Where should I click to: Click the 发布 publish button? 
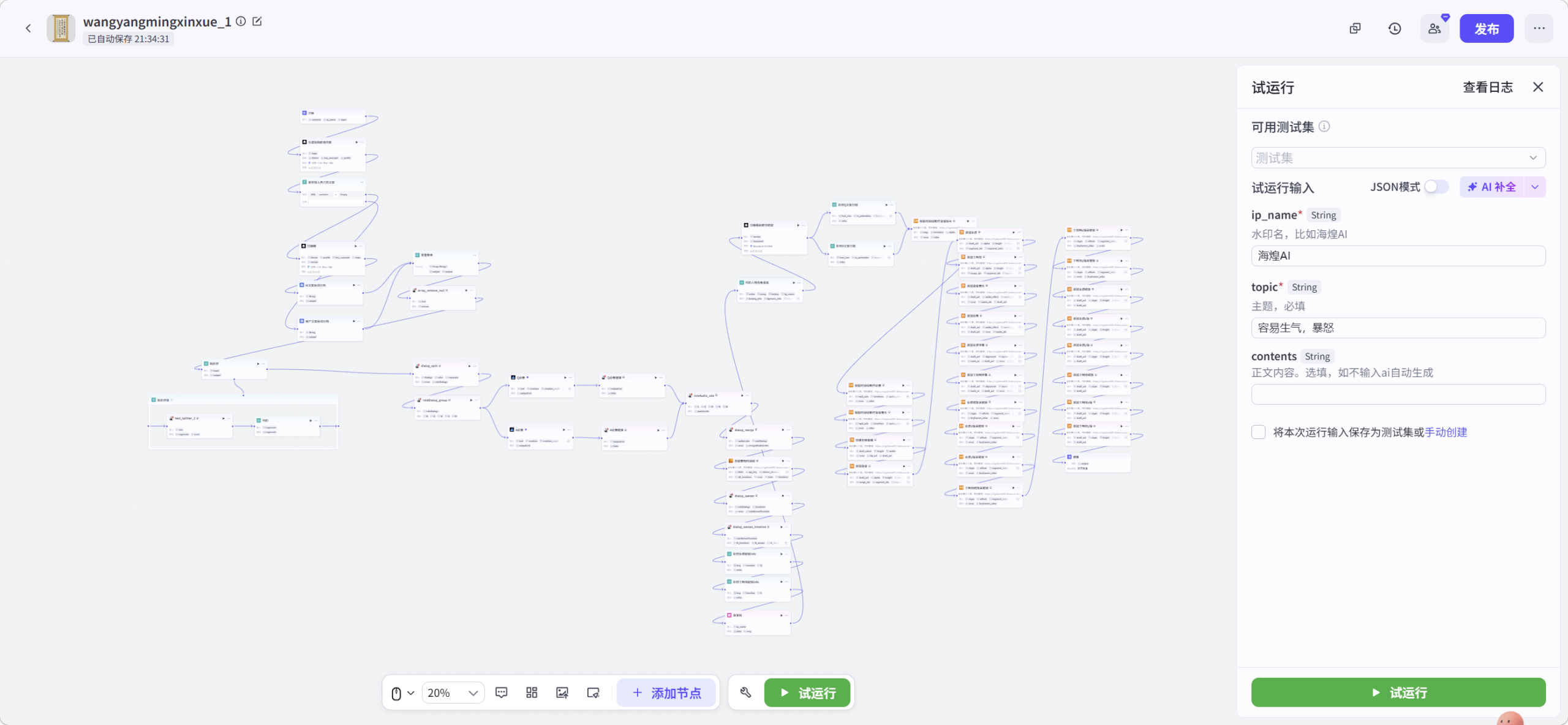point(1486,29)
